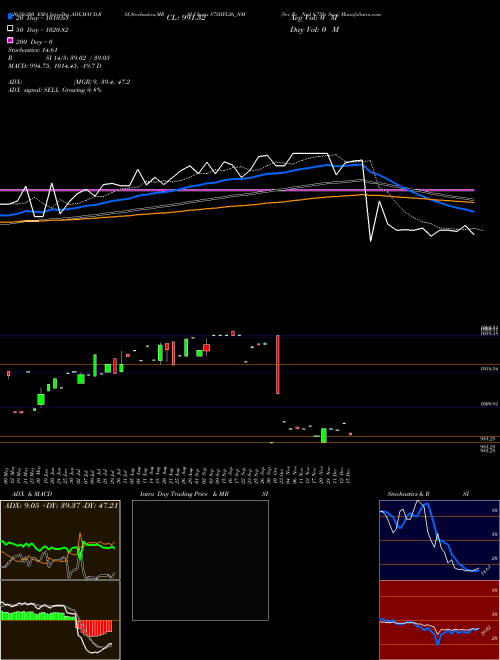Select the '200 Day - 0' legend text
This screenshot has height=660, width=500.
point(34,42)
